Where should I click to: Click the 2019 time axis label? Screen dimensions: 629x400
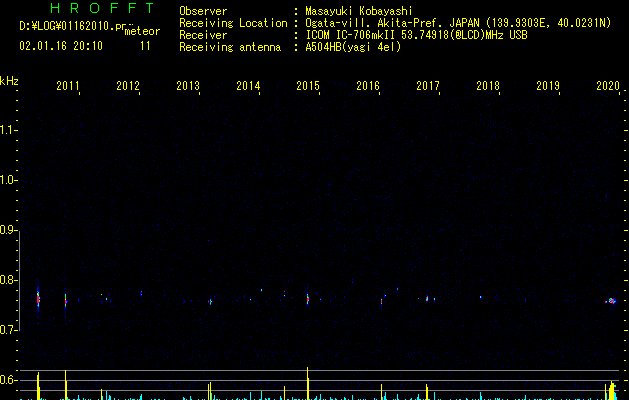coord(548,86)
